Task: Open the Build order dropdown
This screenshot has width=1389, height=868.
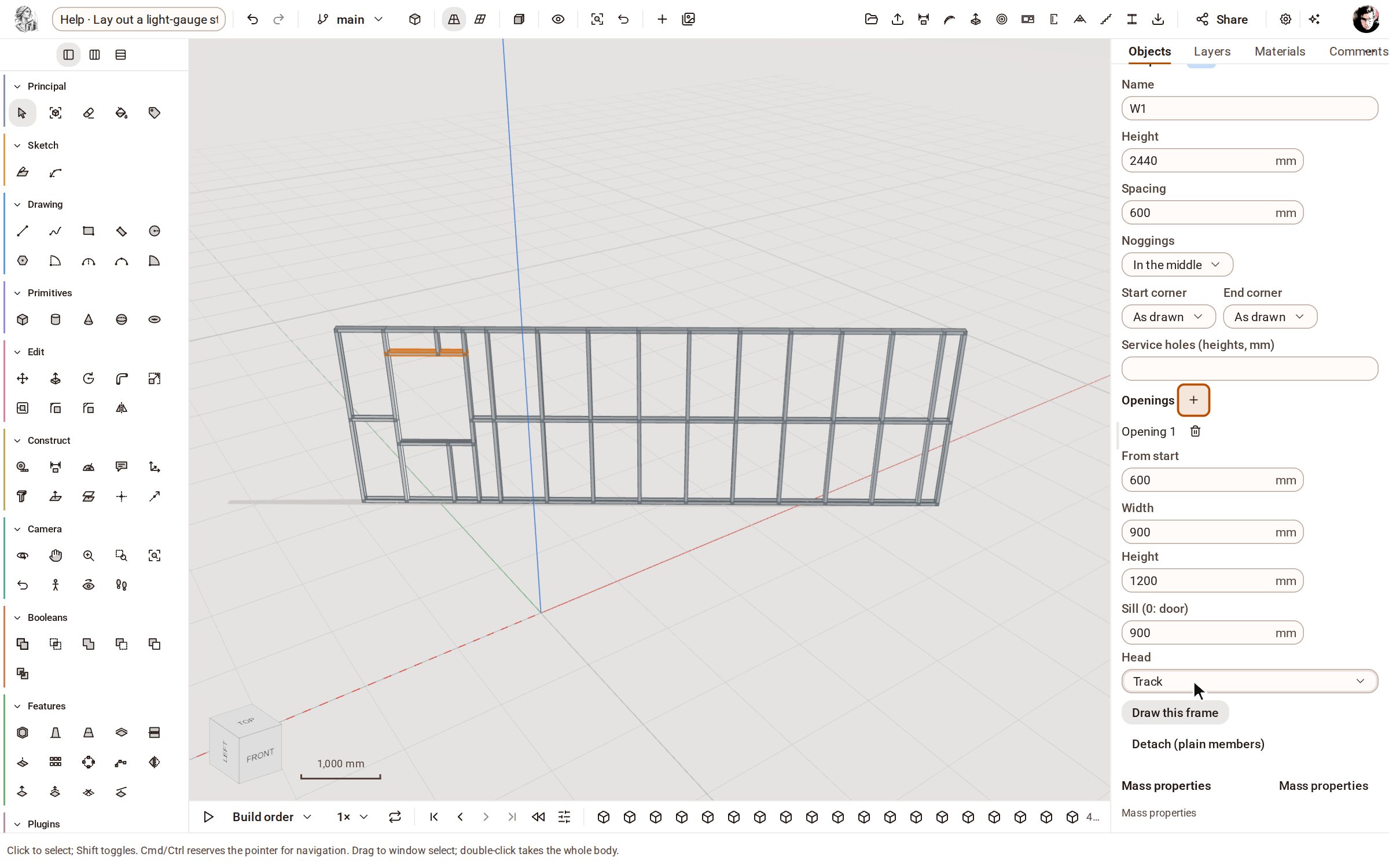Action: pos(272,816)
